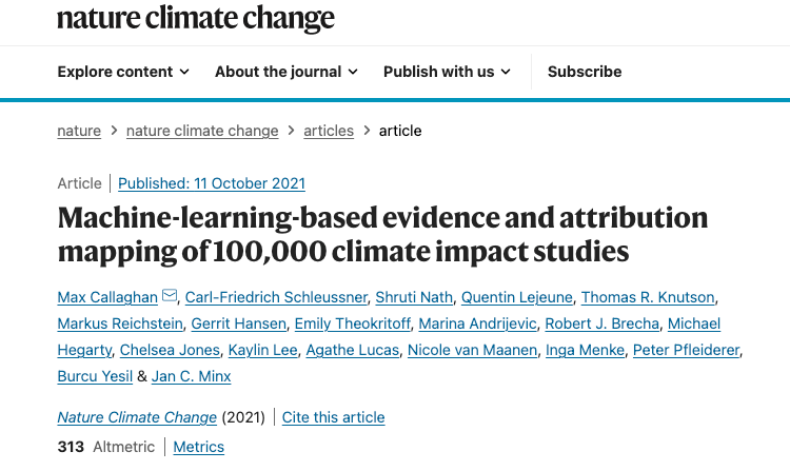
Task: Open Cite this article link
Action: pos(333,417)
